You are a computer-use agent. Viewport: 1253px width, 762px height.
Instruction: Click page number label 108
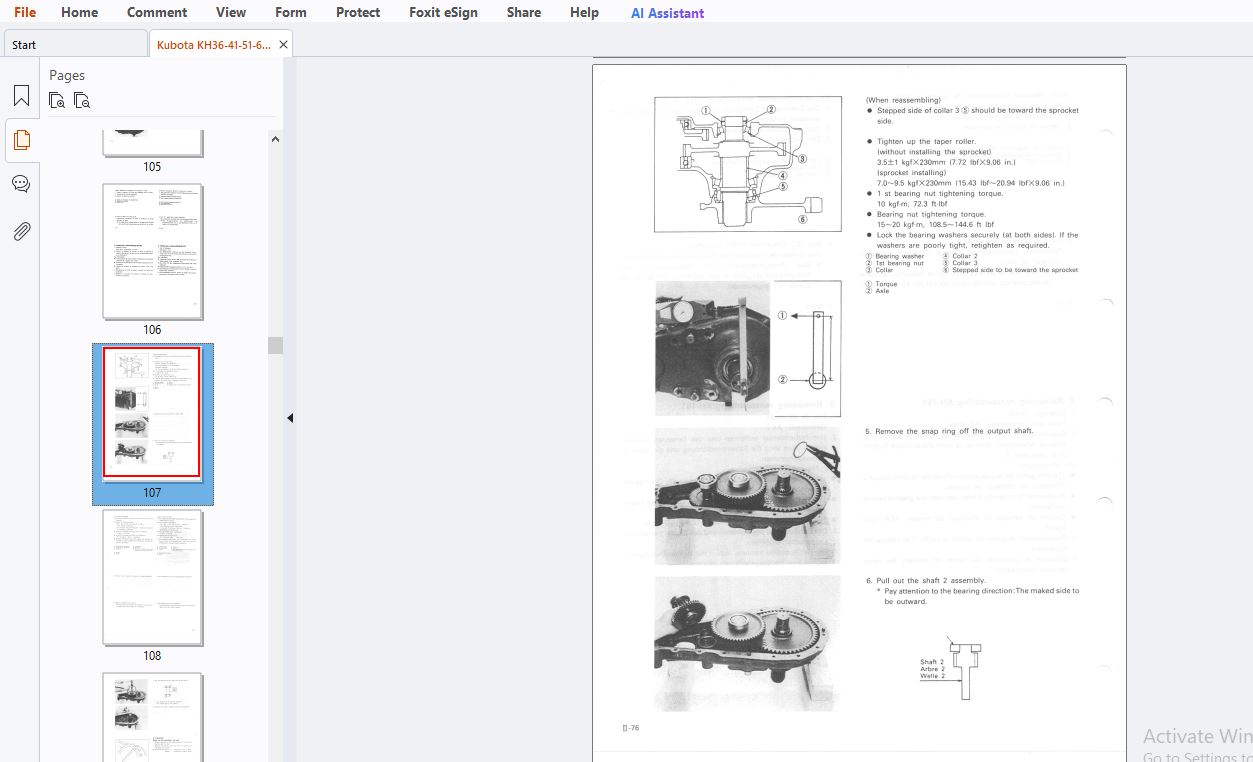pyautogui.click(x=152, y=655)
